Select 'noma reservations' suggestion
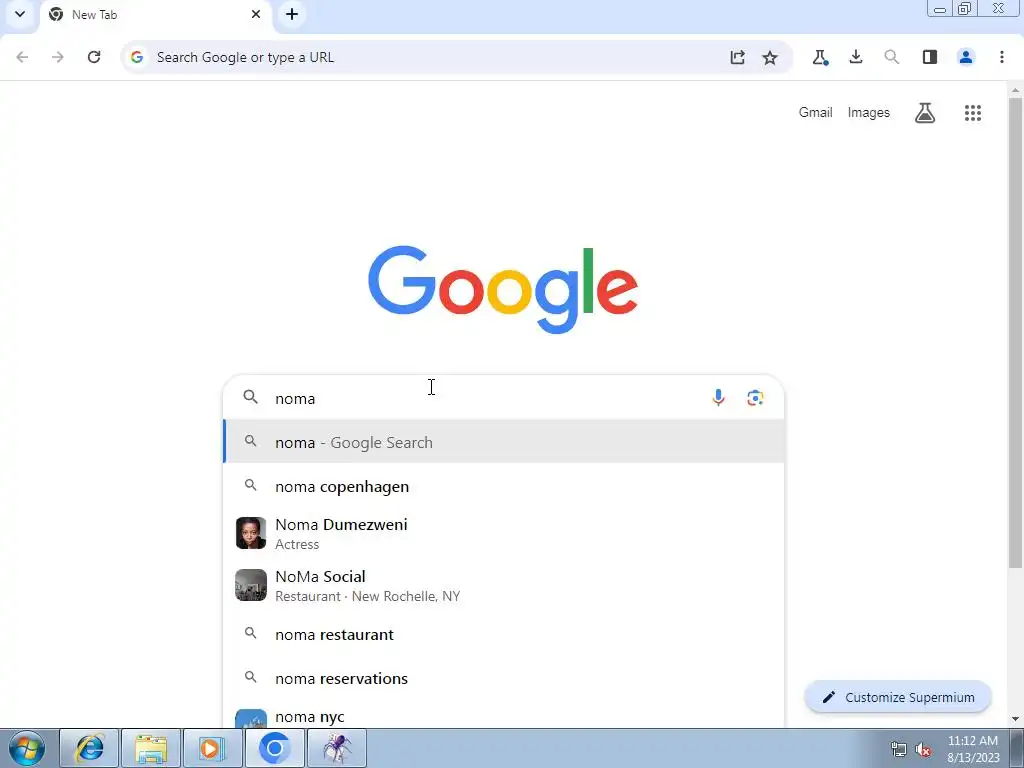The width and height of the screenshot is (1024, 768). click(504, 679)
